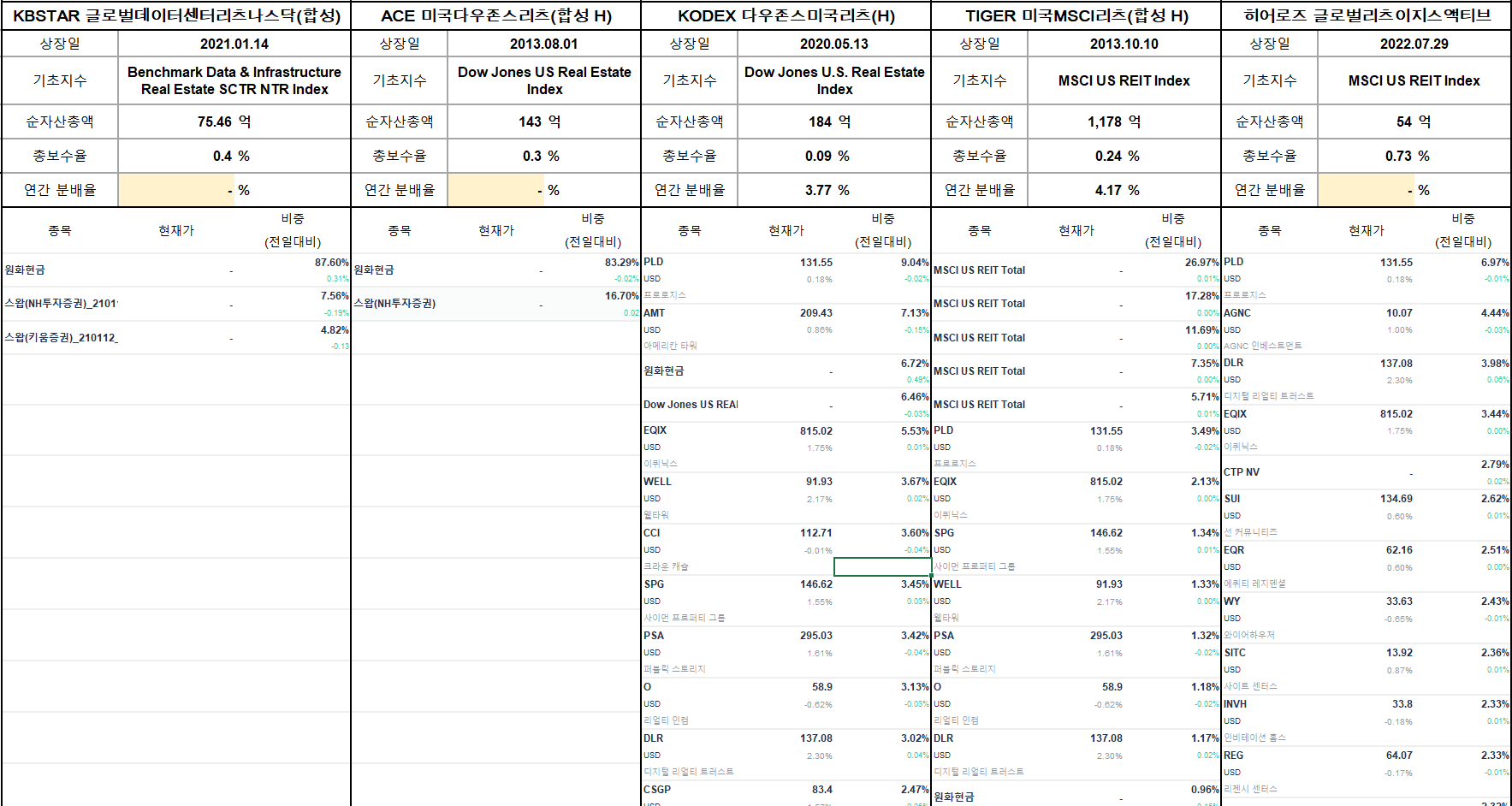Click KBSTAR's yellow empty 연간 분배율 cell

(176, 190)
